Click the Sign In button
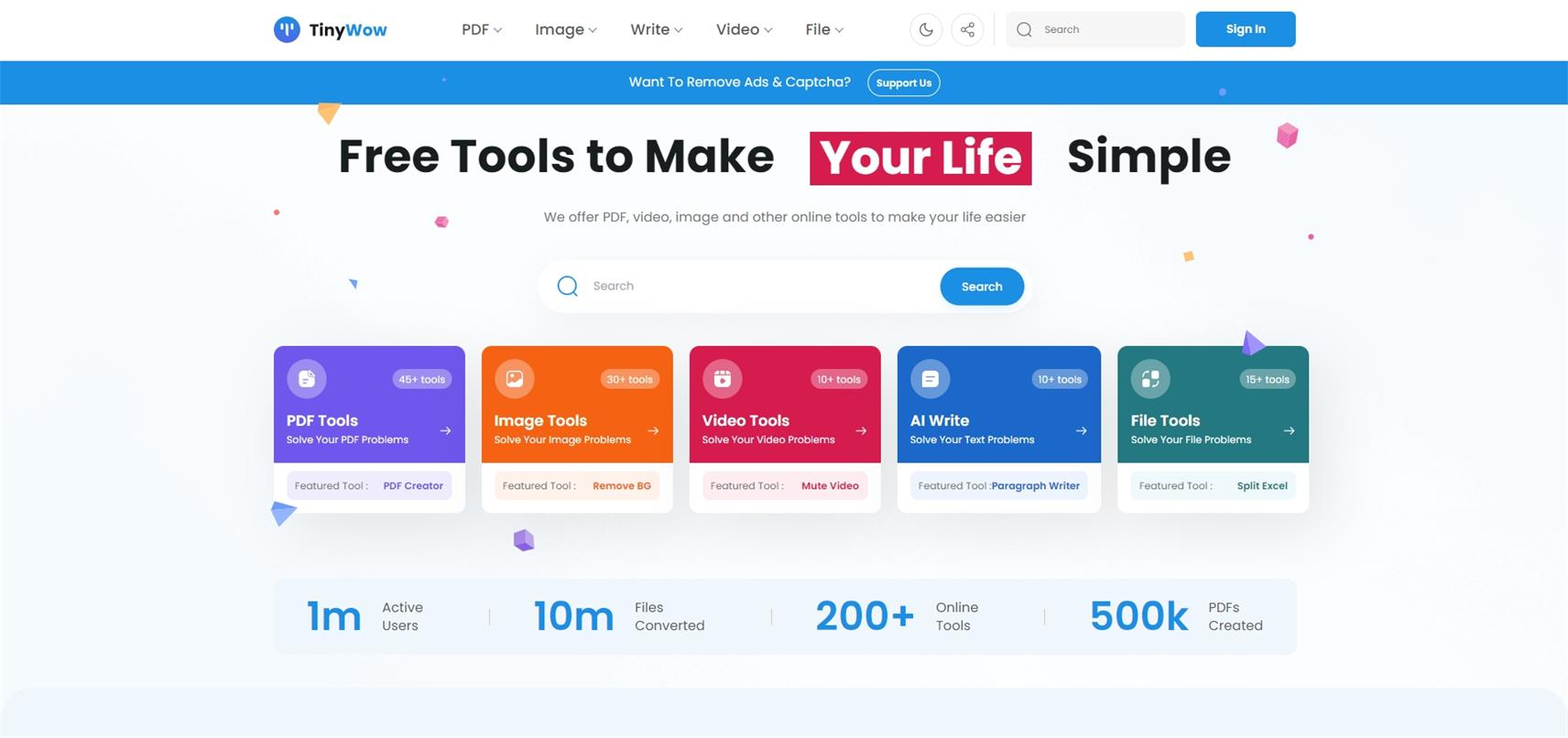 pyautogui.click(x=1246, y=29)
